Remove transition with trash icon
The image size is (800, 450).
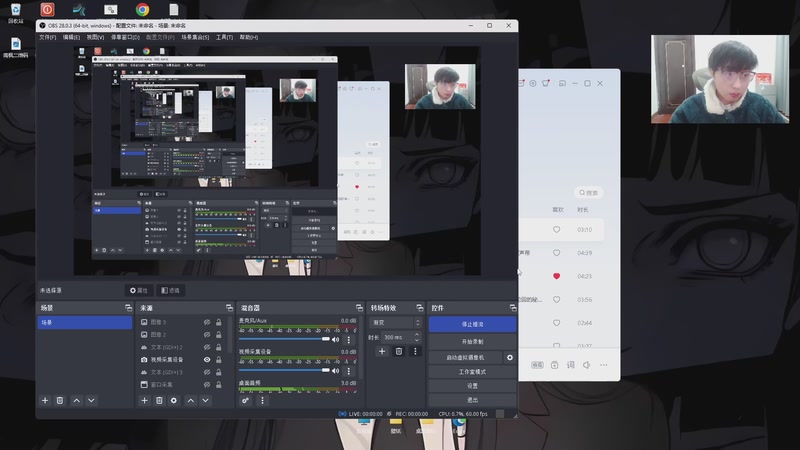(x=399, y=351)
